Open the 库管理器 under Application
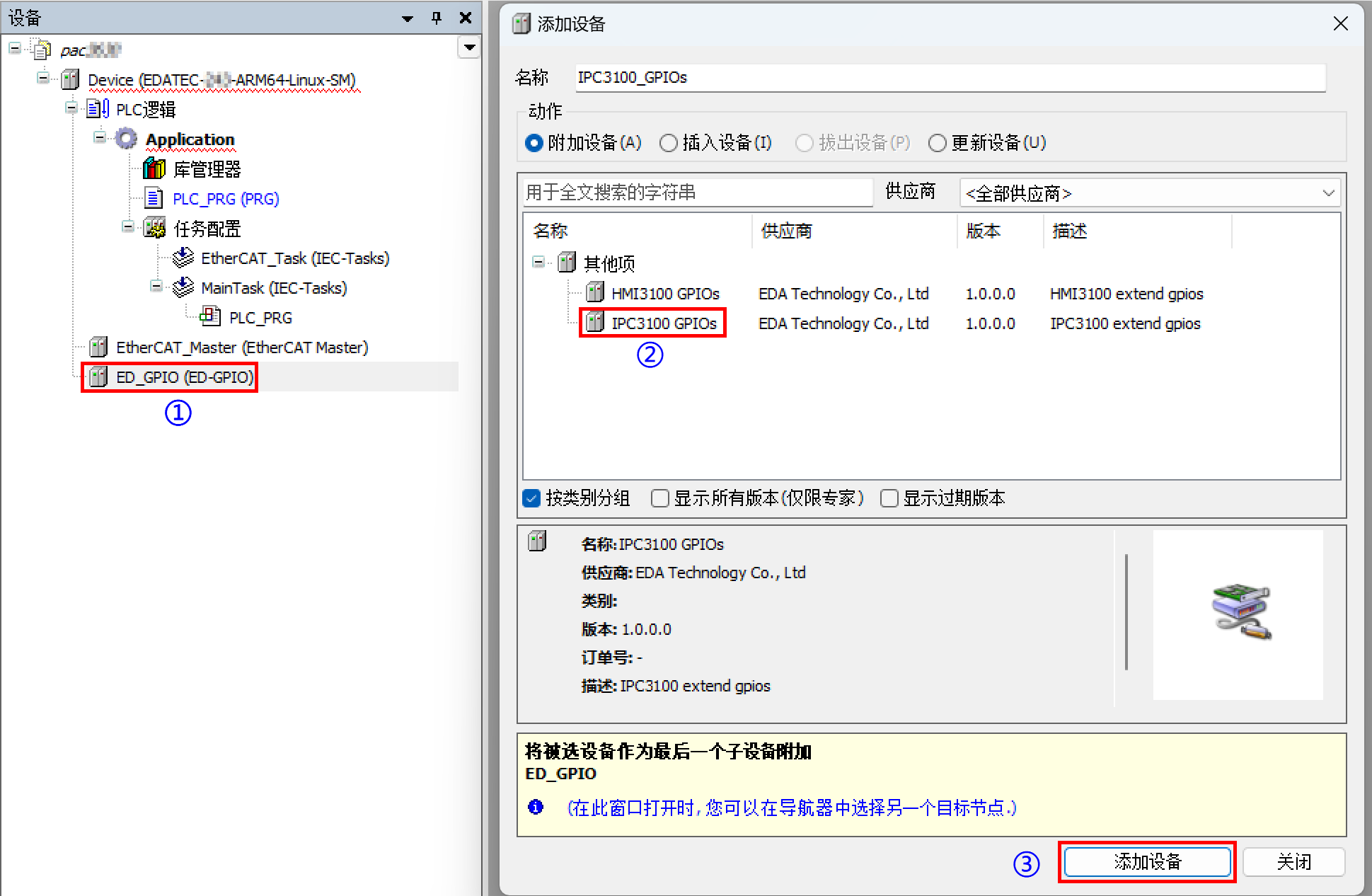The image size is (1372, 896). (207, 168)
